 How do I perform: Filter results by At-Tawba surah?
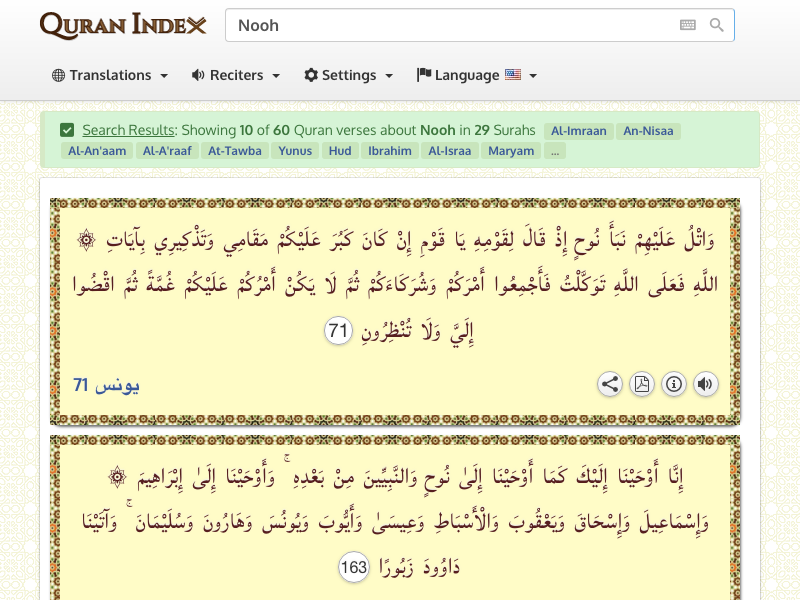[x=235, y=151]
